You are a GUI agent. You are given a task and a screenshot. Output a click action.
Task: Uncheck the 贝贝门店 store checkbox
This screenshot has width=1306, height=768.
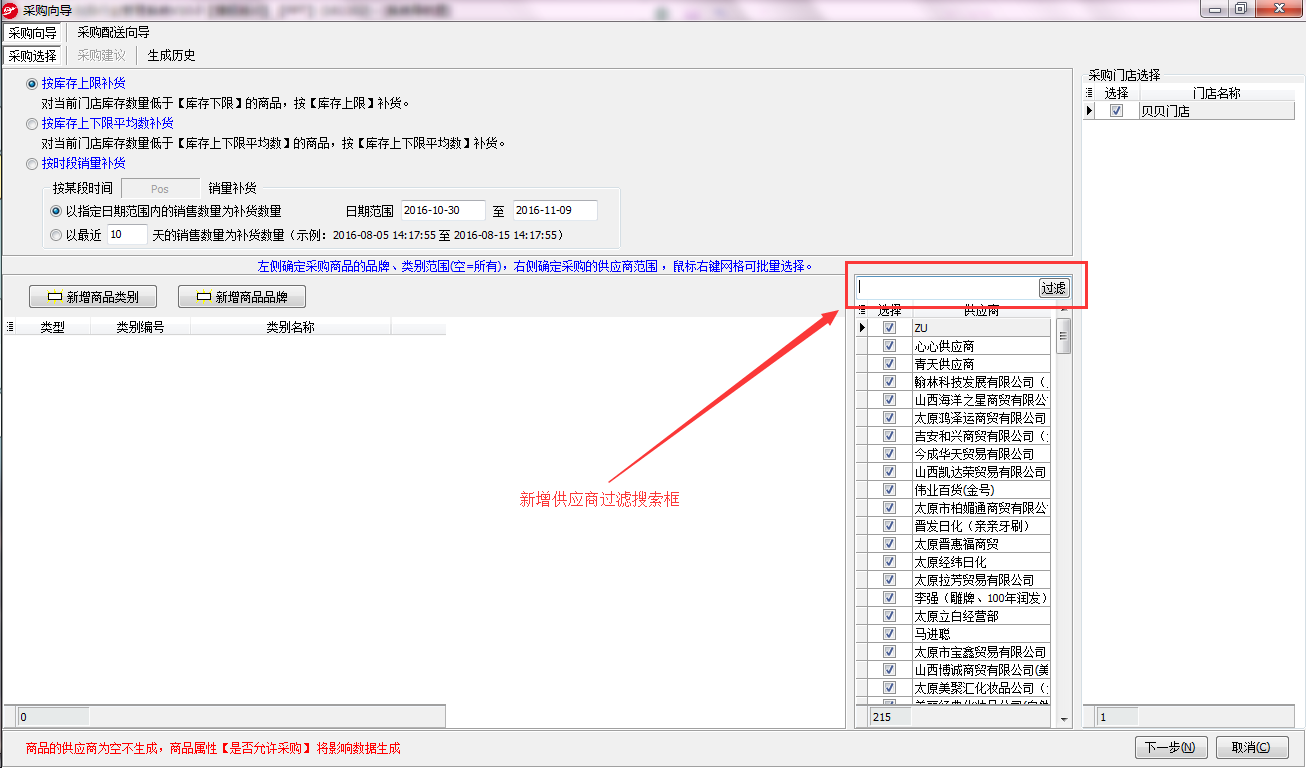(1117, 111)
